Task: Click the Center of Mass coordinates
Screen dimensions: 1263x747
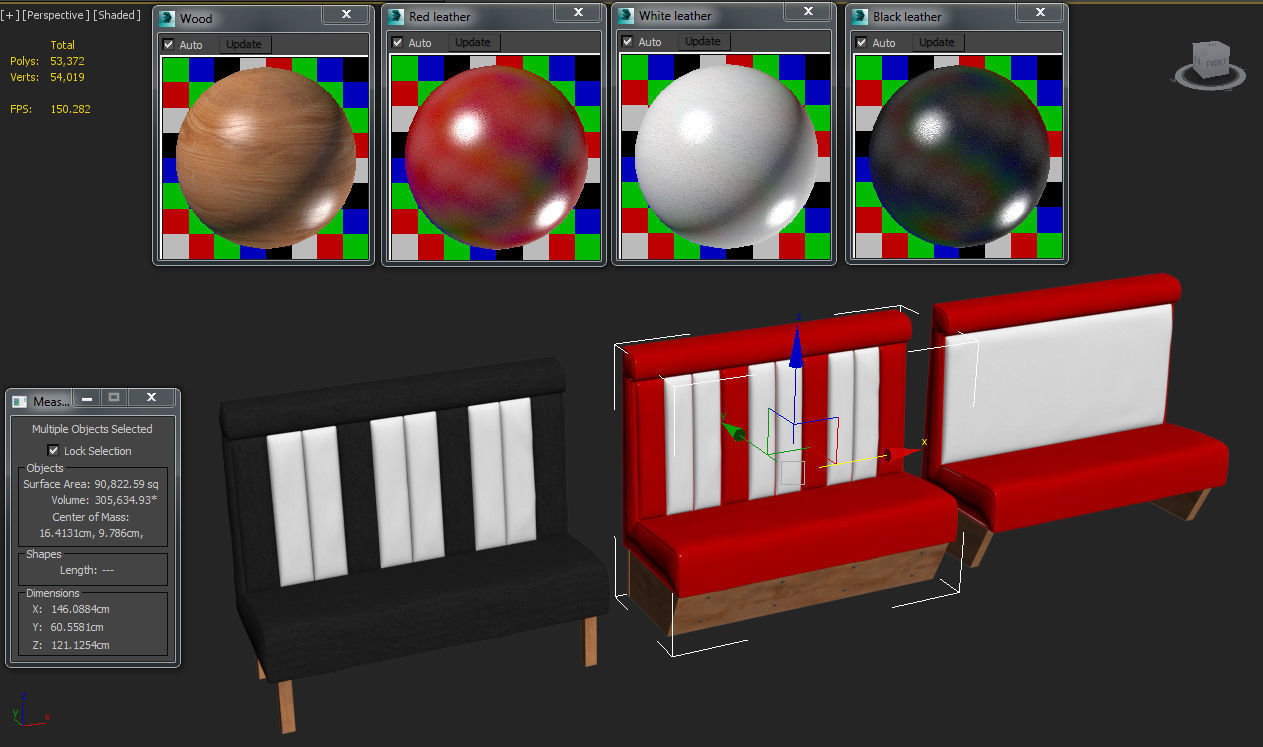Action: 91,533
